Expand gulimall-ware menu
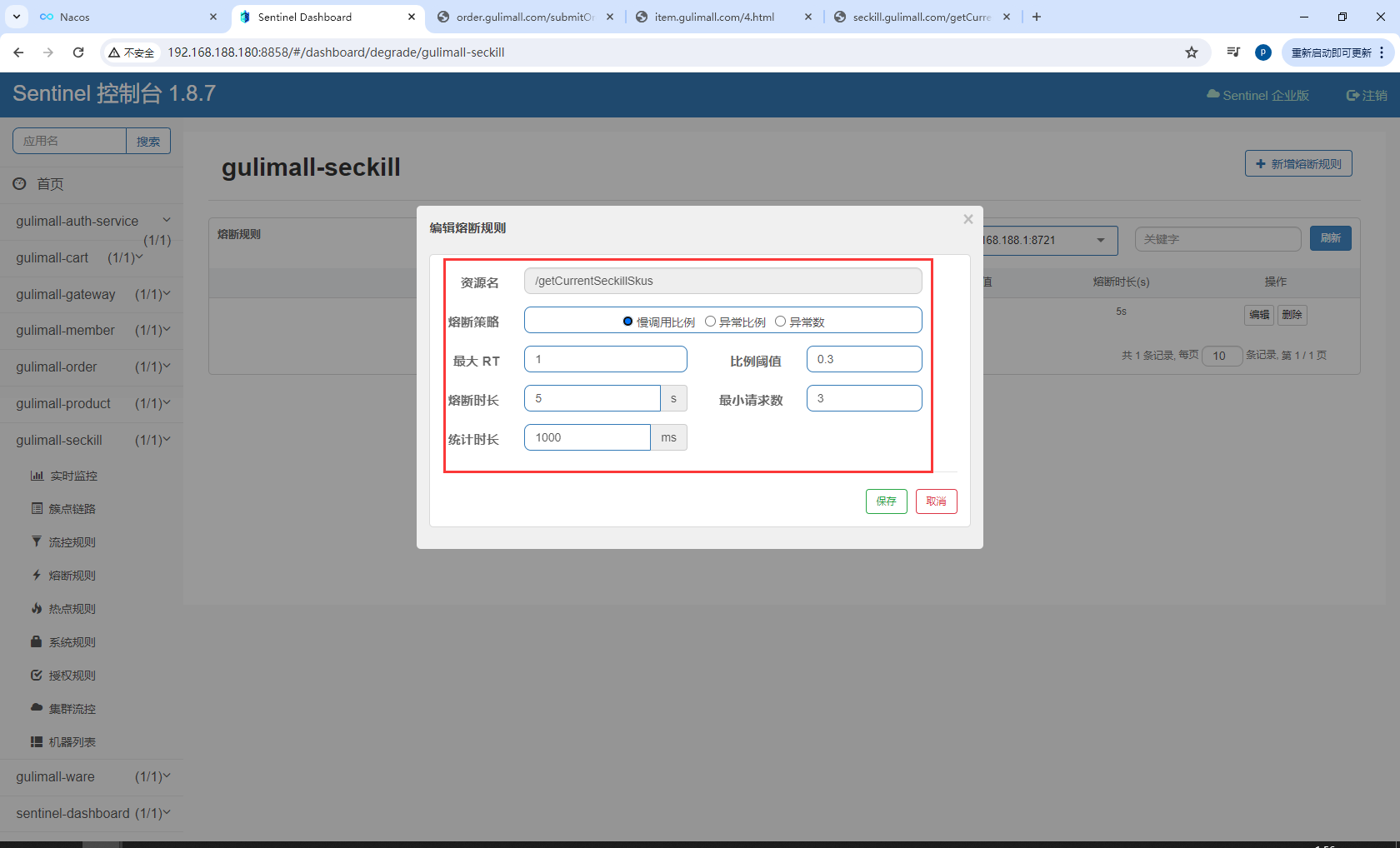The height and width of the screenshot is (848, 1400). 167,776
